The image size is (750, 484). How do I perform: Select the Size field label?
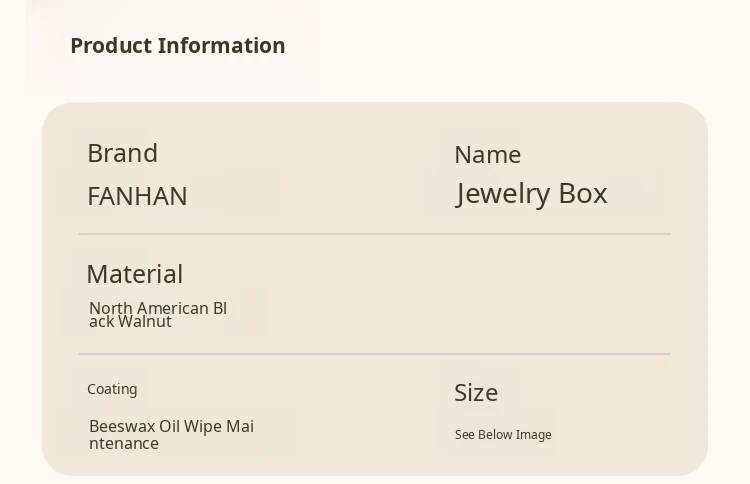476,393
